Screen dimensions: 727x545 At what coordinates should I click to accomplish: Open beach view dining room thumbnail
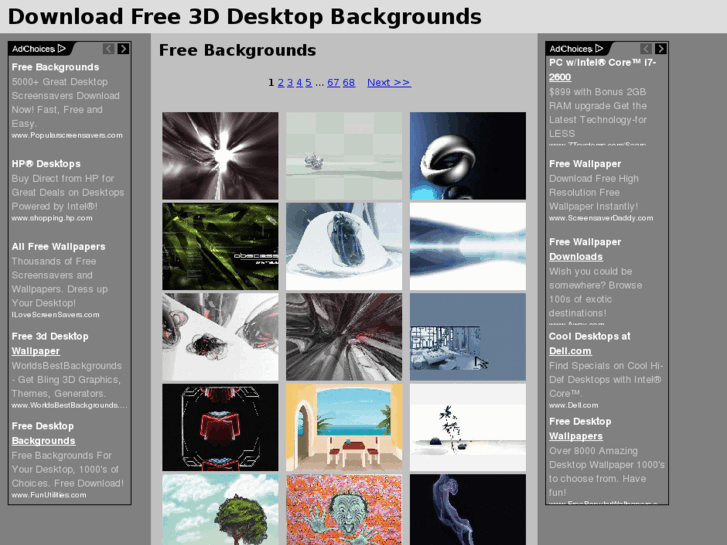344,427
